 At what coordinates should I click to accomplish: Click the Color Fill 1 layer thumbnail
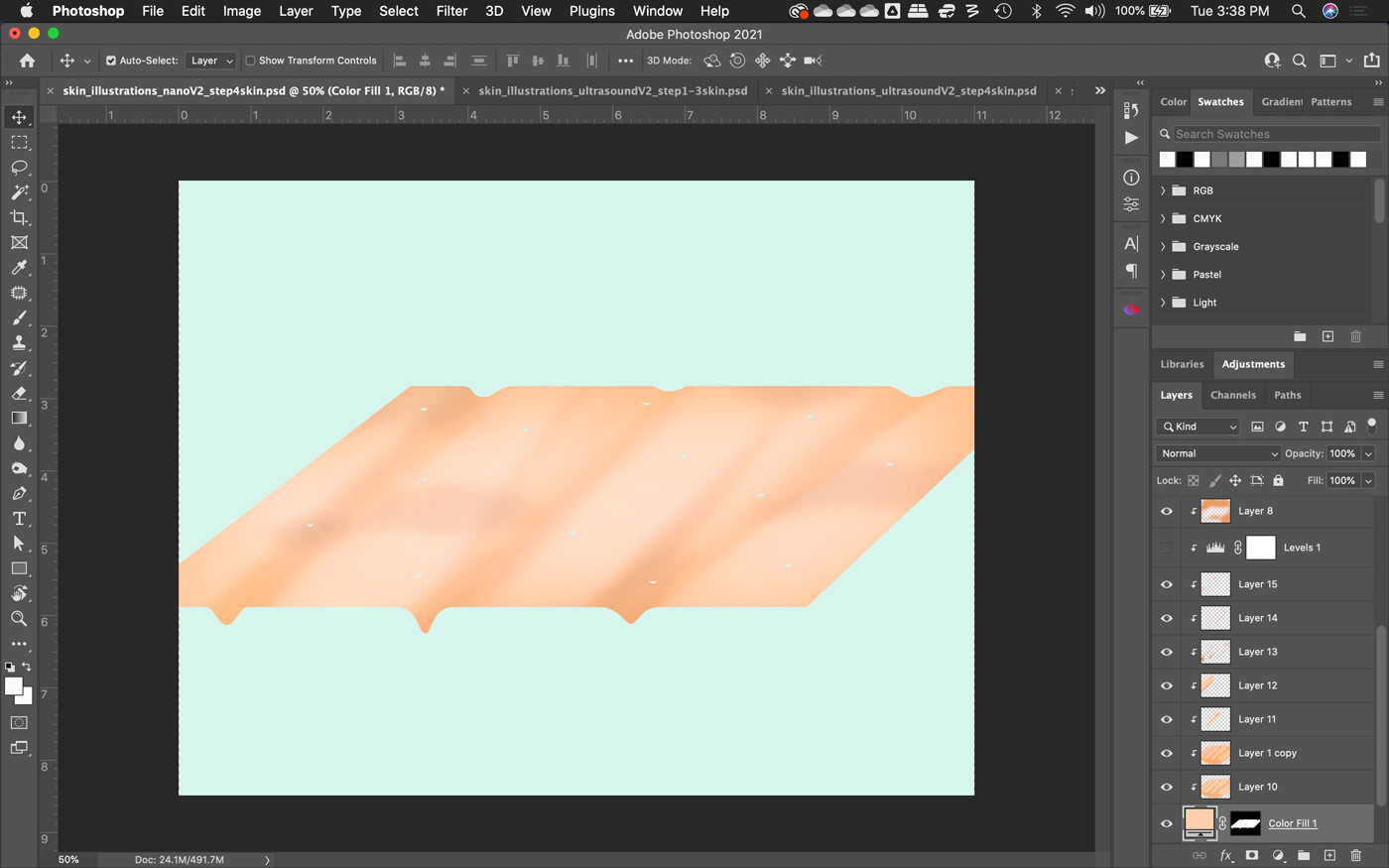click(x=1200, y=822)
